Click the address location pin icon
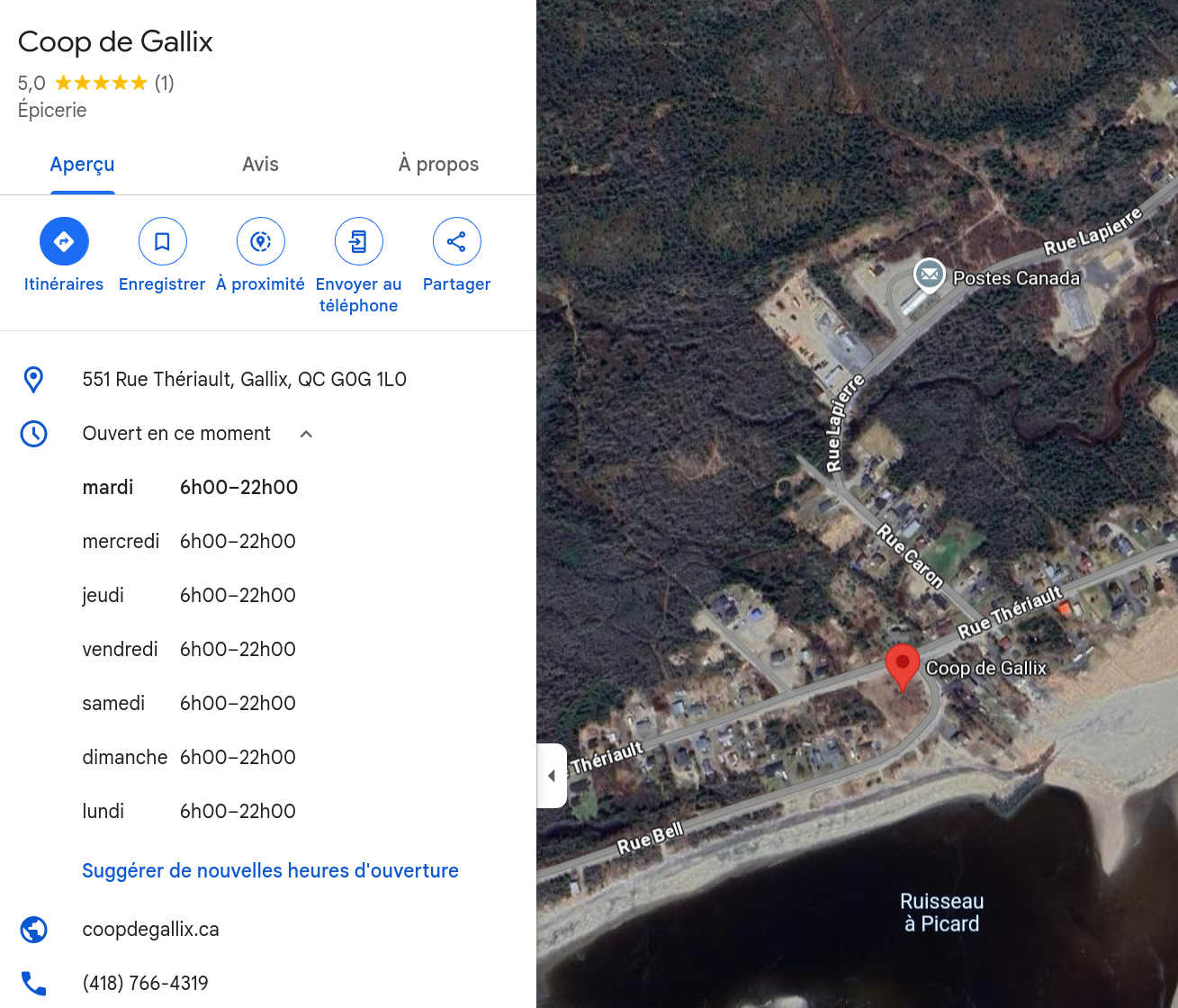1178x1008 pixels. [x=33, y=380]
